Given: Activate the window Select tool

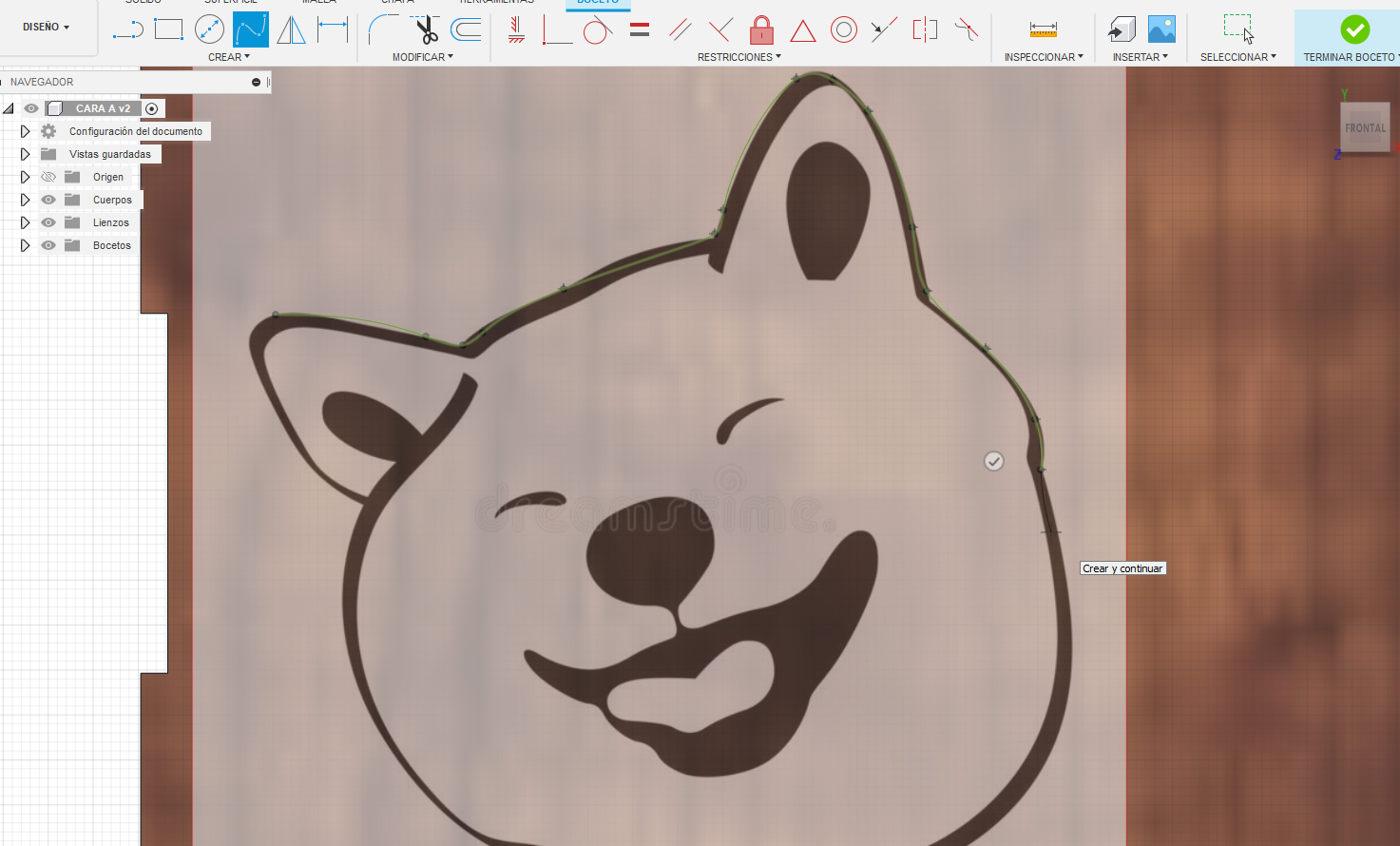Looking at the screenshot, I should pyautogui.click(x=1238, y=29).
